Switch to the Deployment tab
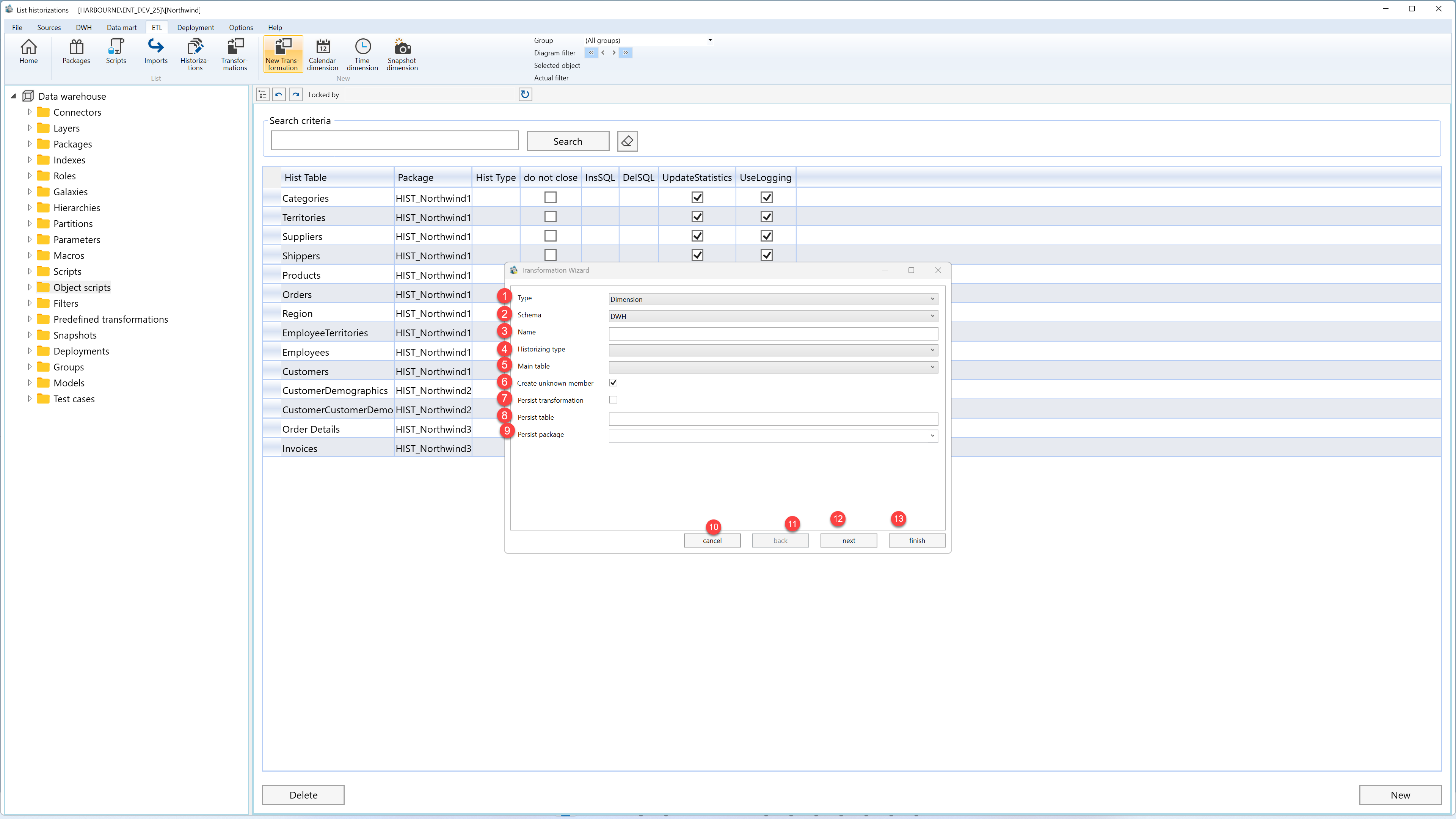This screenshot has height=819, width=1456. click(195, 27)
